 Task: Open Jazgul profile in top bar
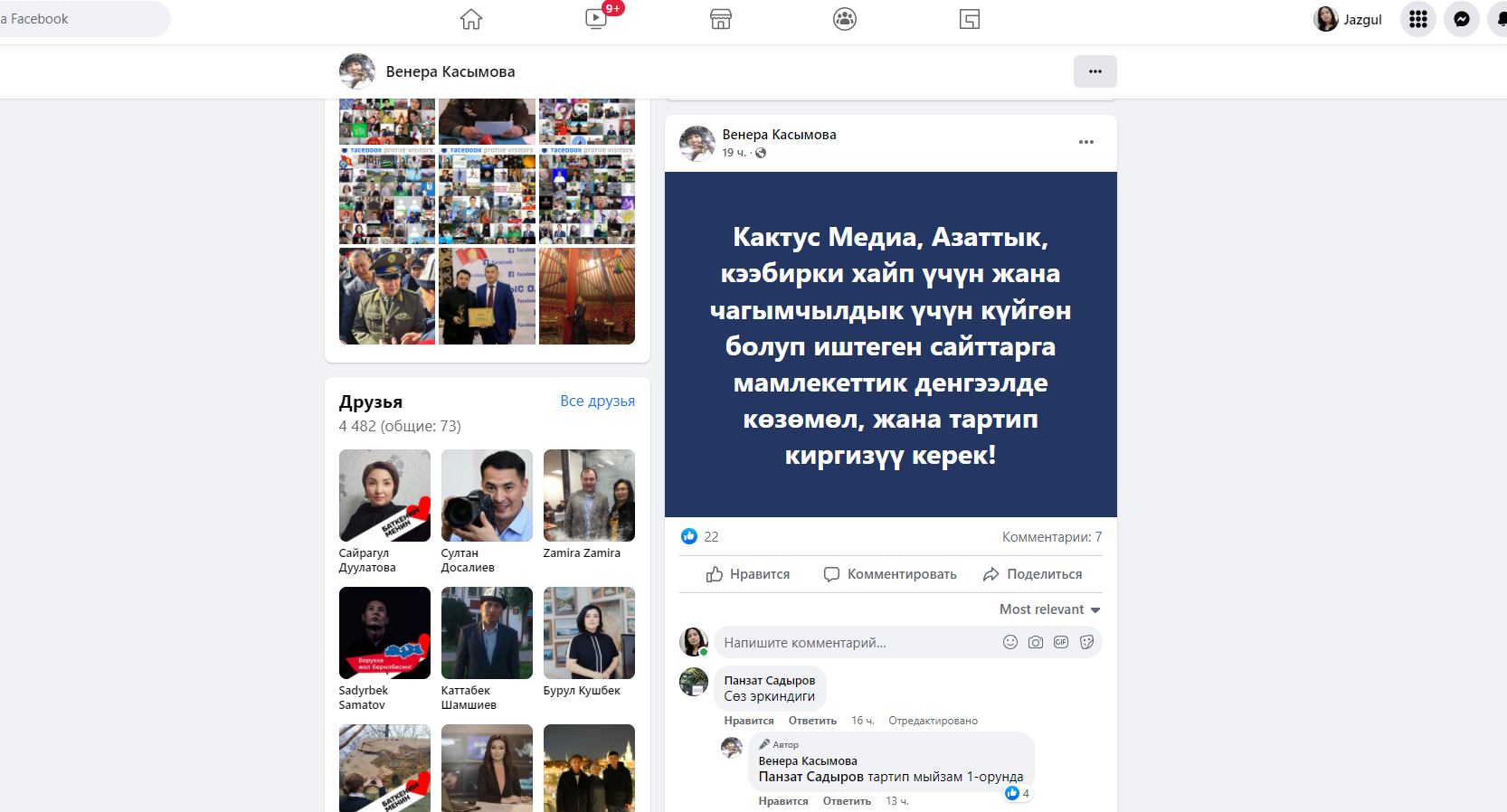pyautogui.click(x=1348, y=19)
